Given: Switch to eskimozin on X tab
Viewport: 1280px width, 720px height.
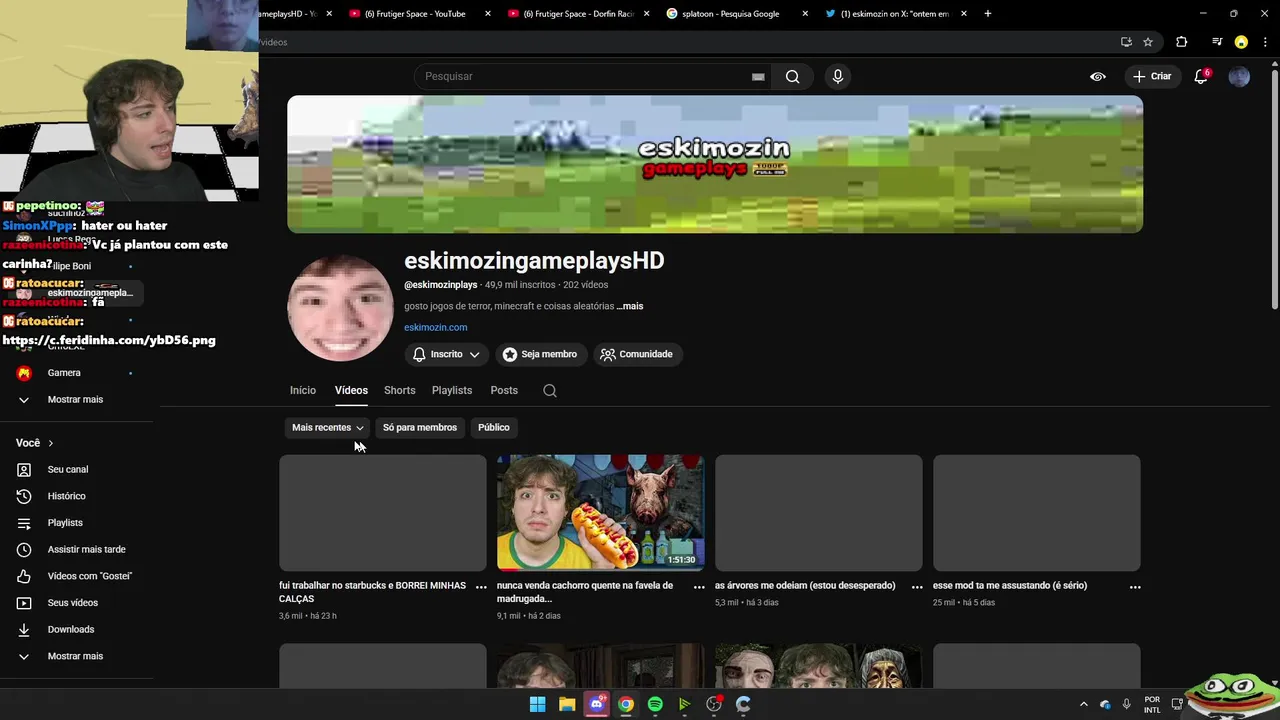Looking at the screenshot, I should click(x=895, y=14).
